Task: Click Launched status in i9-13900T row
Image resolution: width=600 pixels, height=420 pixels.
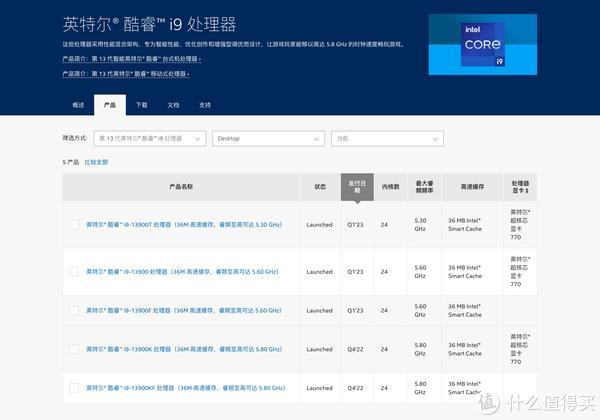Action: pyautogui.click(x=320, y=225)
